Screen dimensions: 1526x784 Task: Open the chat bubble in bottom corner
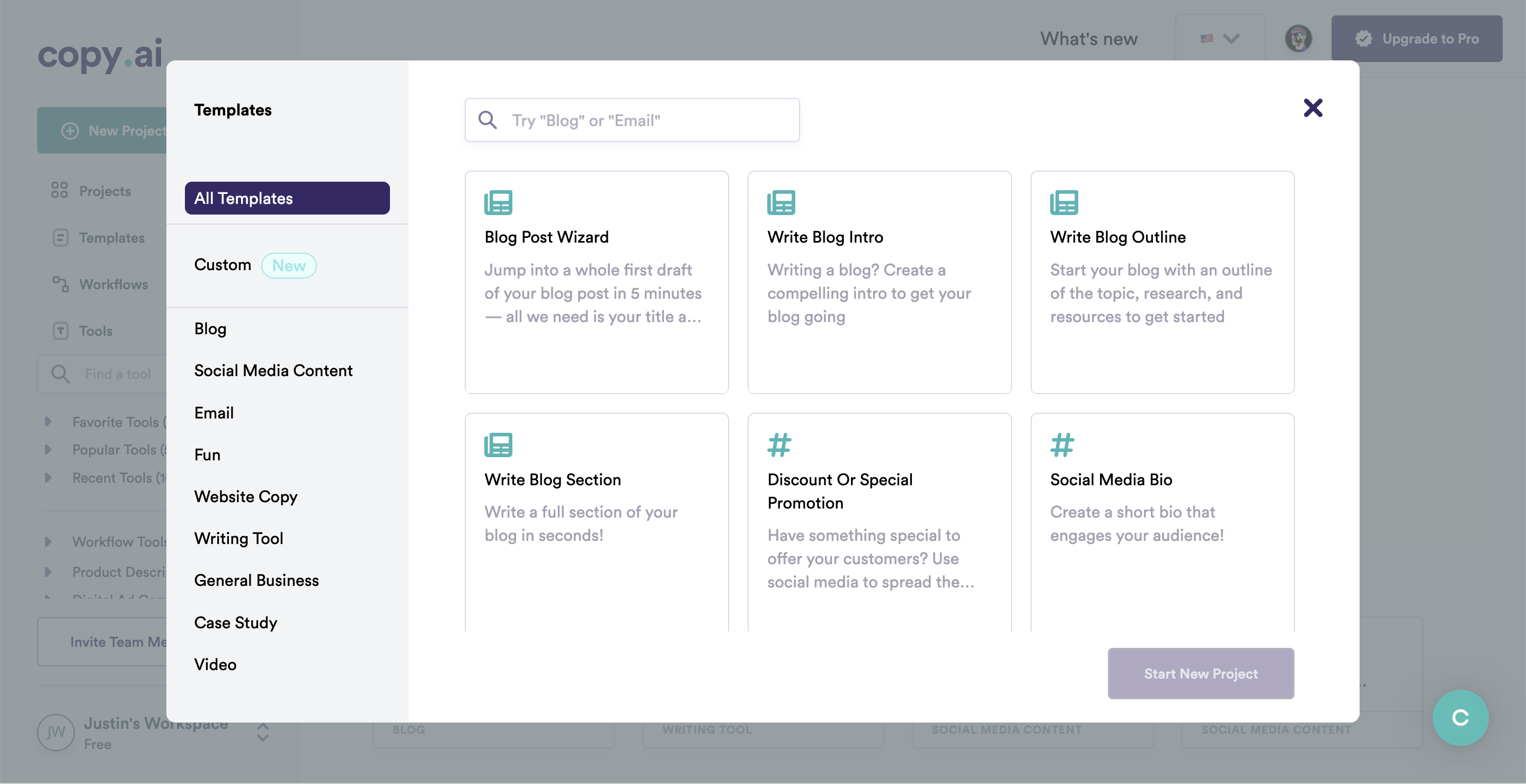pos(1460,717)
